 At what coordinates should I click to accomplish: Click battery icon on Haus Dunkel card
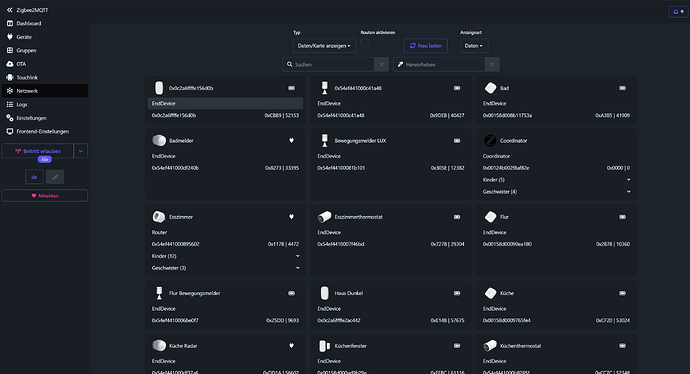coord(457,293)
